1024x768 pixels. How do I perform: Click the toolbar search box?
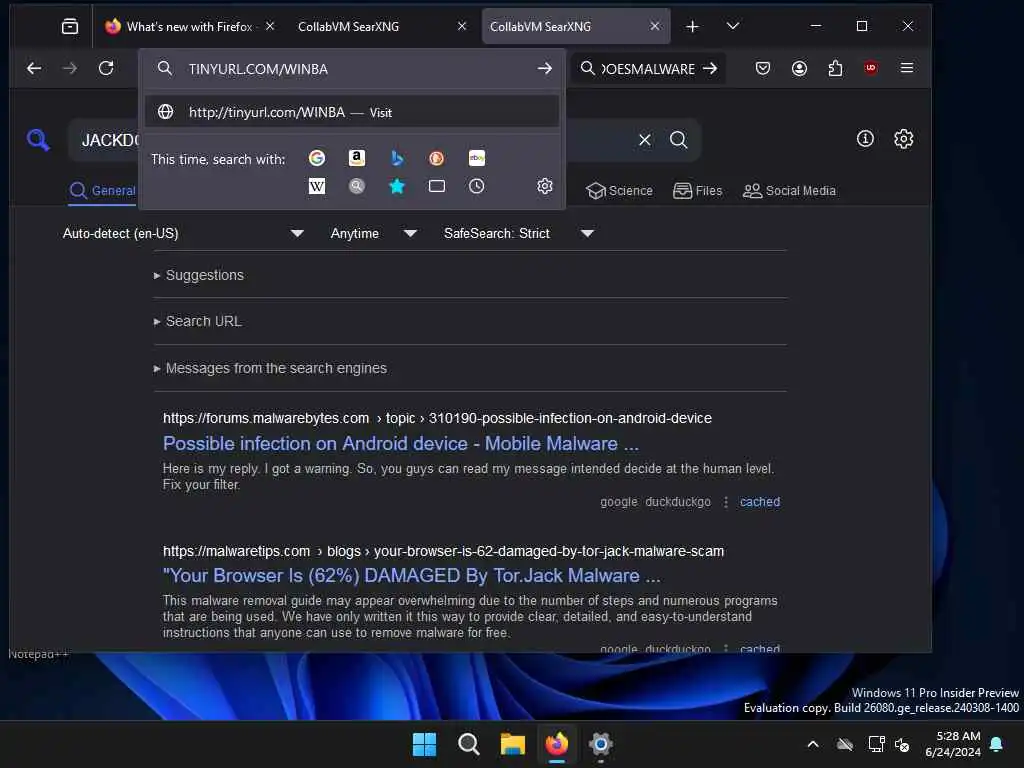click(647, 69)
